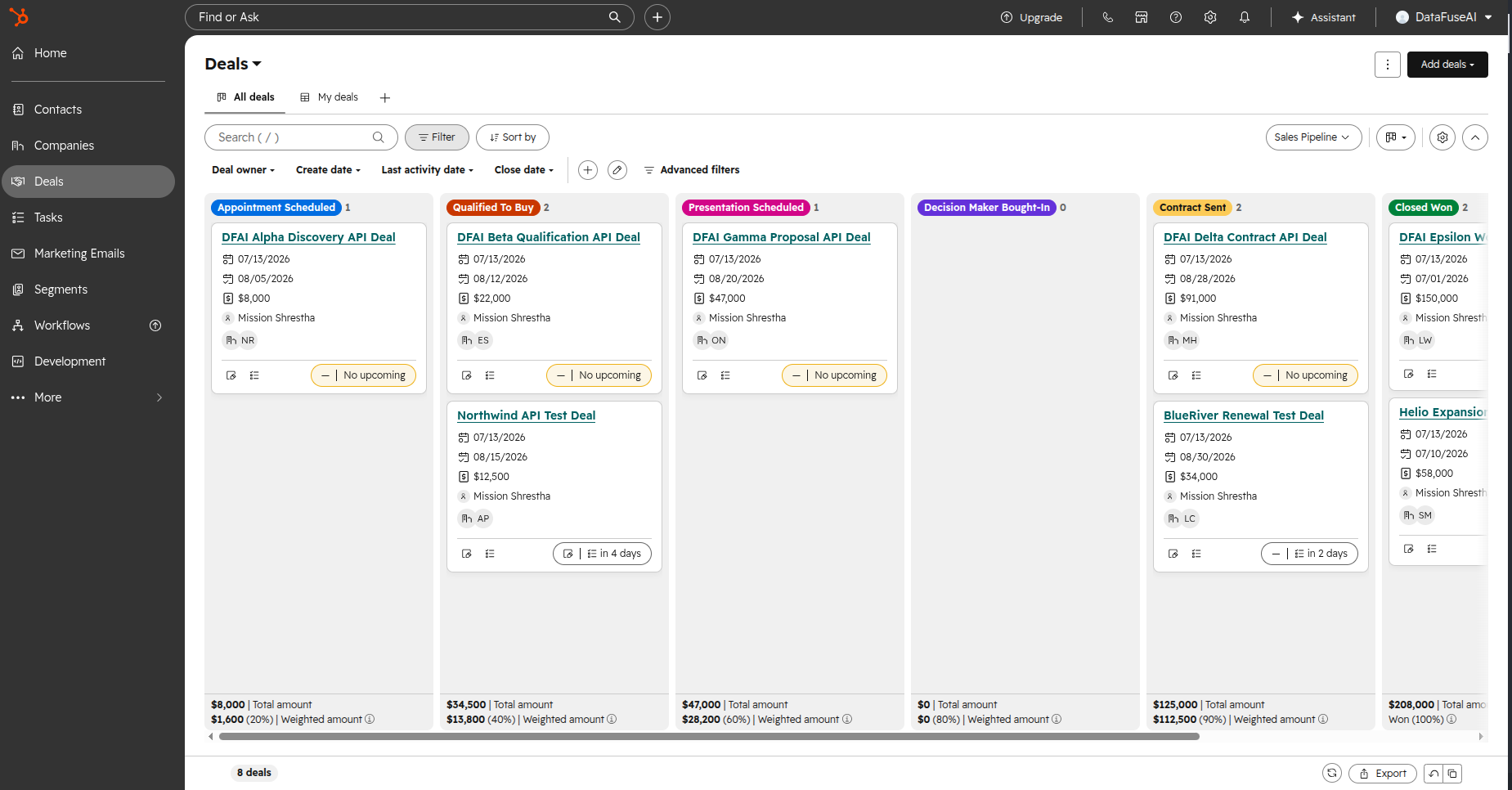Open board settings gear icon
Screen dimensions: 1512x790
coord(1442,137)
